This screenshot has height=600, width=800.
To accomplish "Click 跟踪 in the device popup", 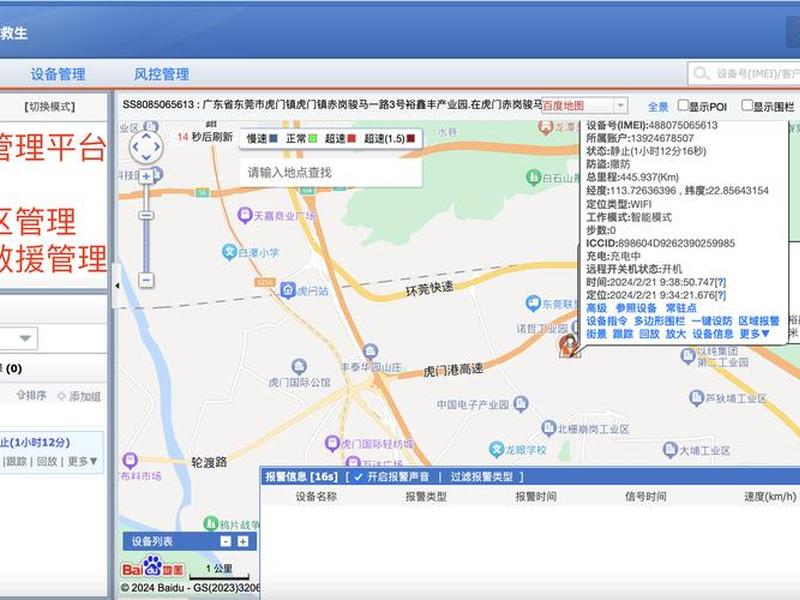I will pos(622,334).
